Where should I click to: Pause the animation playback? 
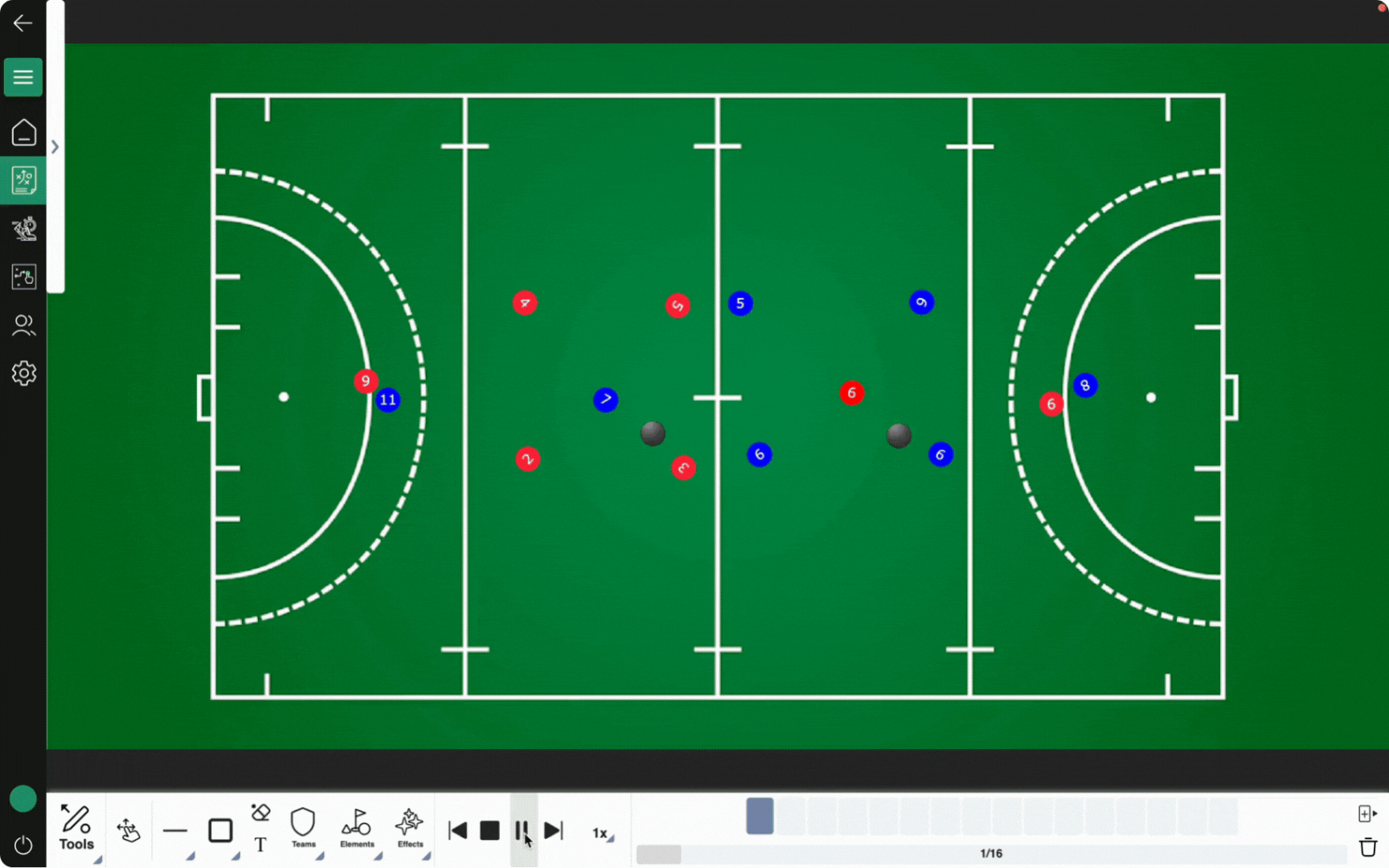(522, 830)
